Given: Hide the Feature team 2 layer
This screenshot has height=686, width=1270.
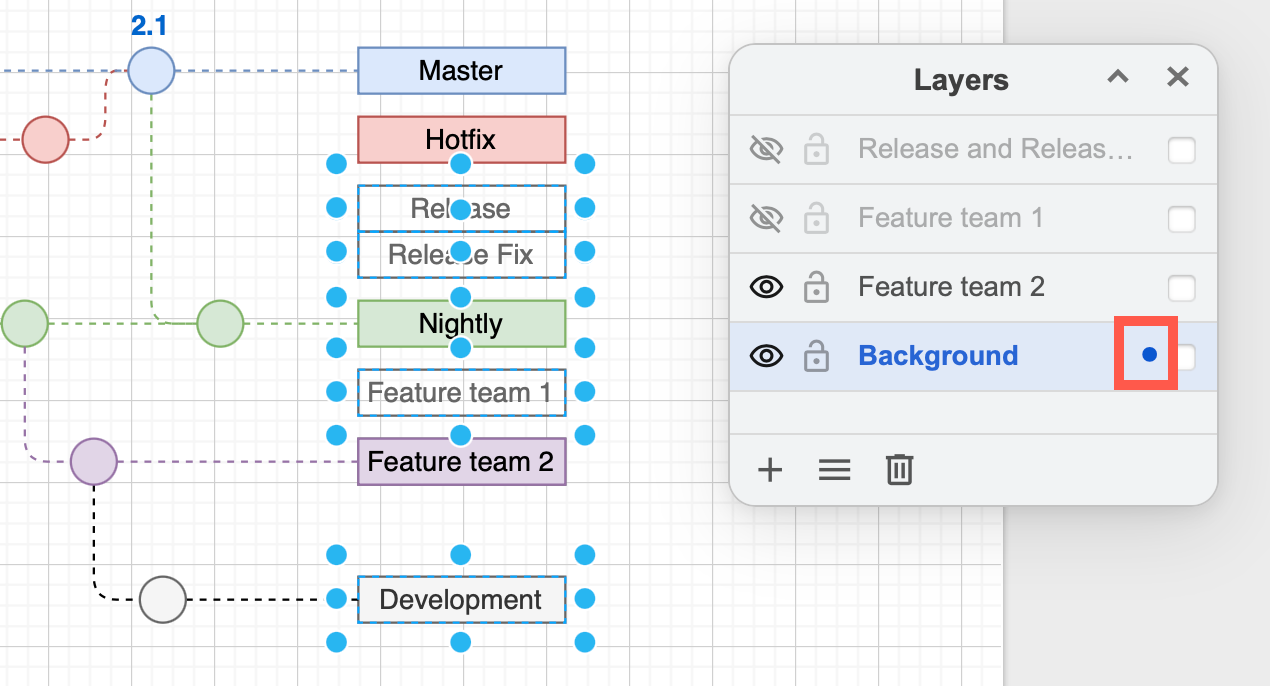Looking at the screenshot, I should (765, 287).
